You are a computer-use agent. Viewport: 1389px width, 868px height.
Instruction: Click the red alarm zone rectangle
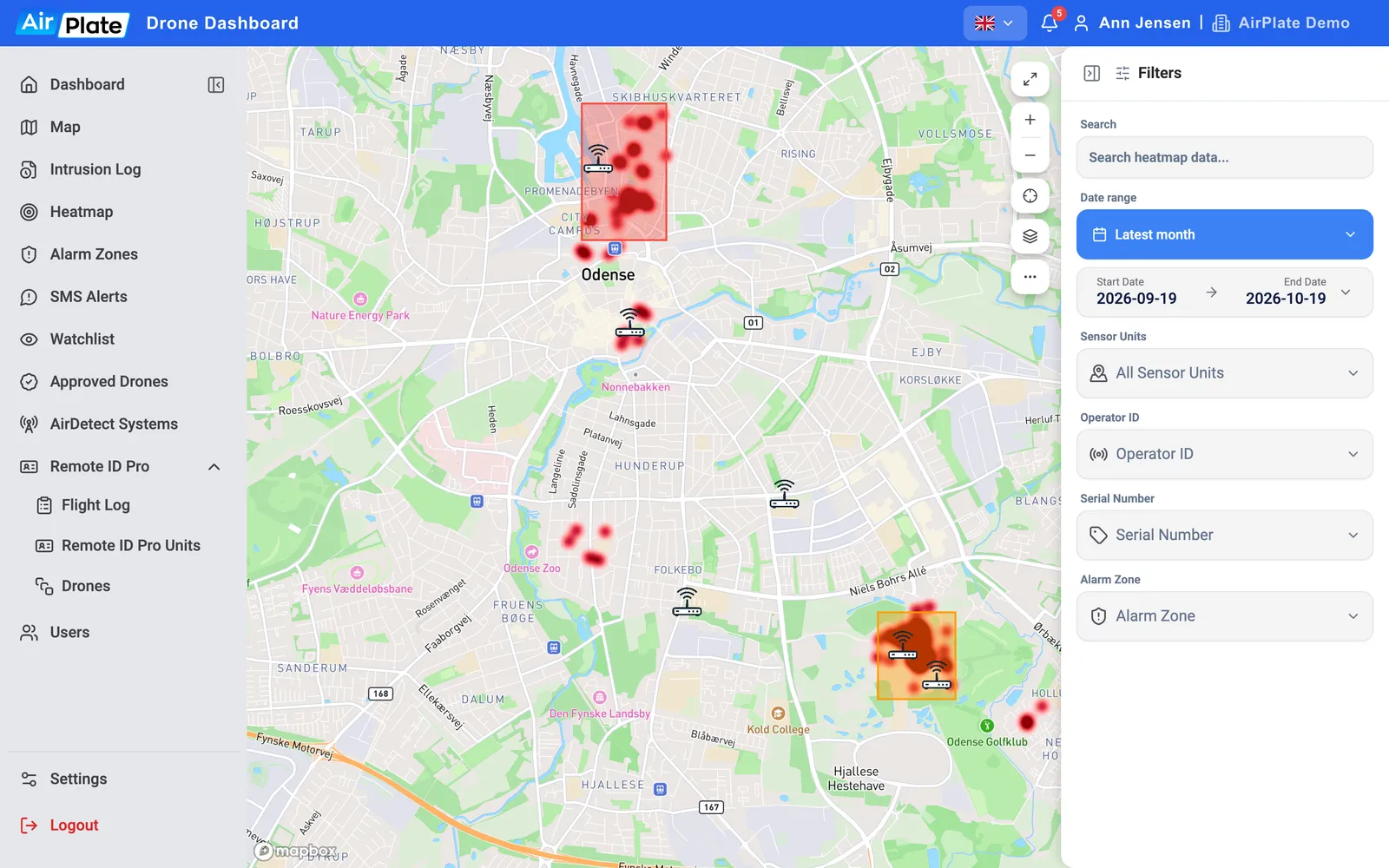(x=624, y=172)
